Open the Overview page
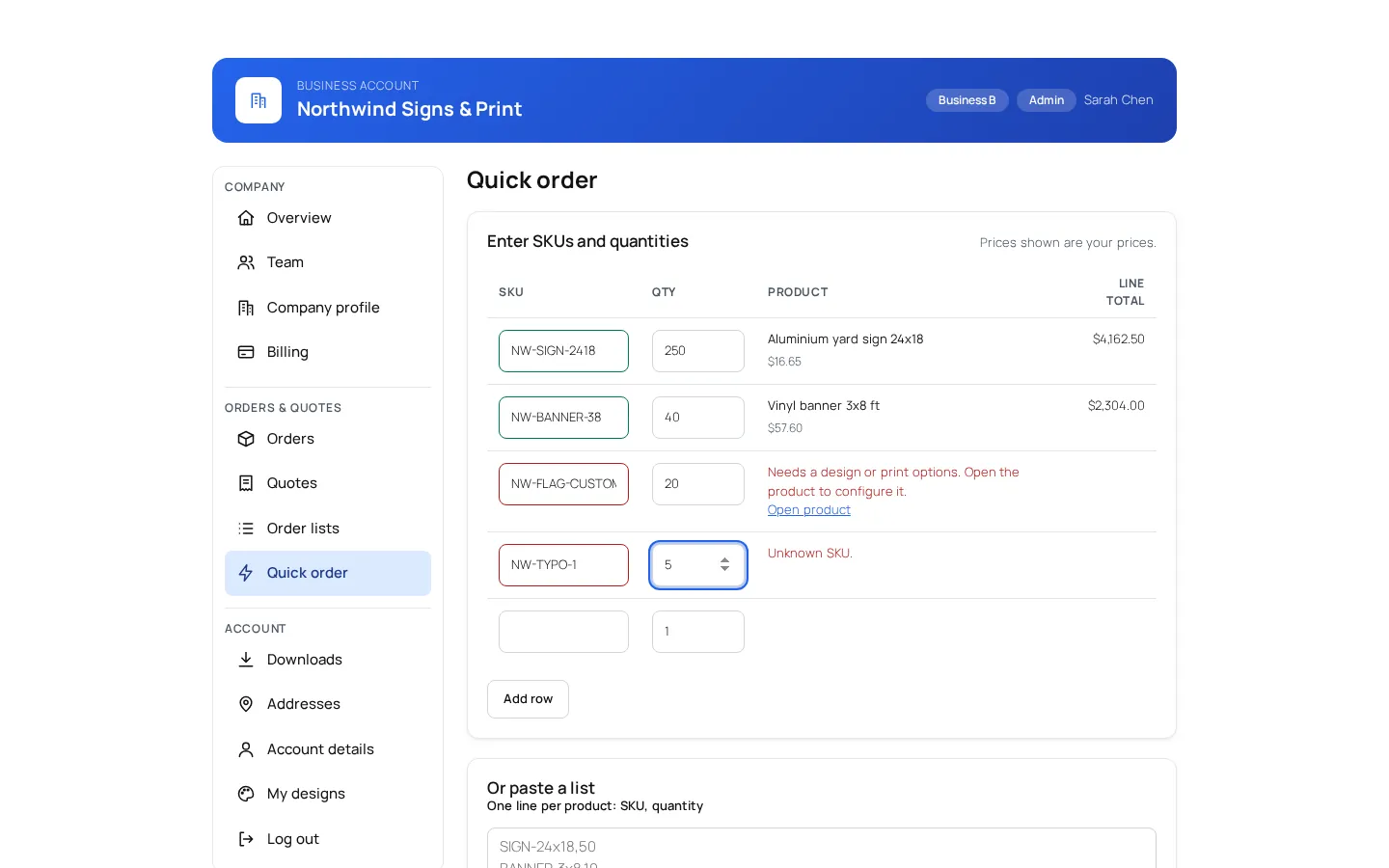 [x=328, y=218]
